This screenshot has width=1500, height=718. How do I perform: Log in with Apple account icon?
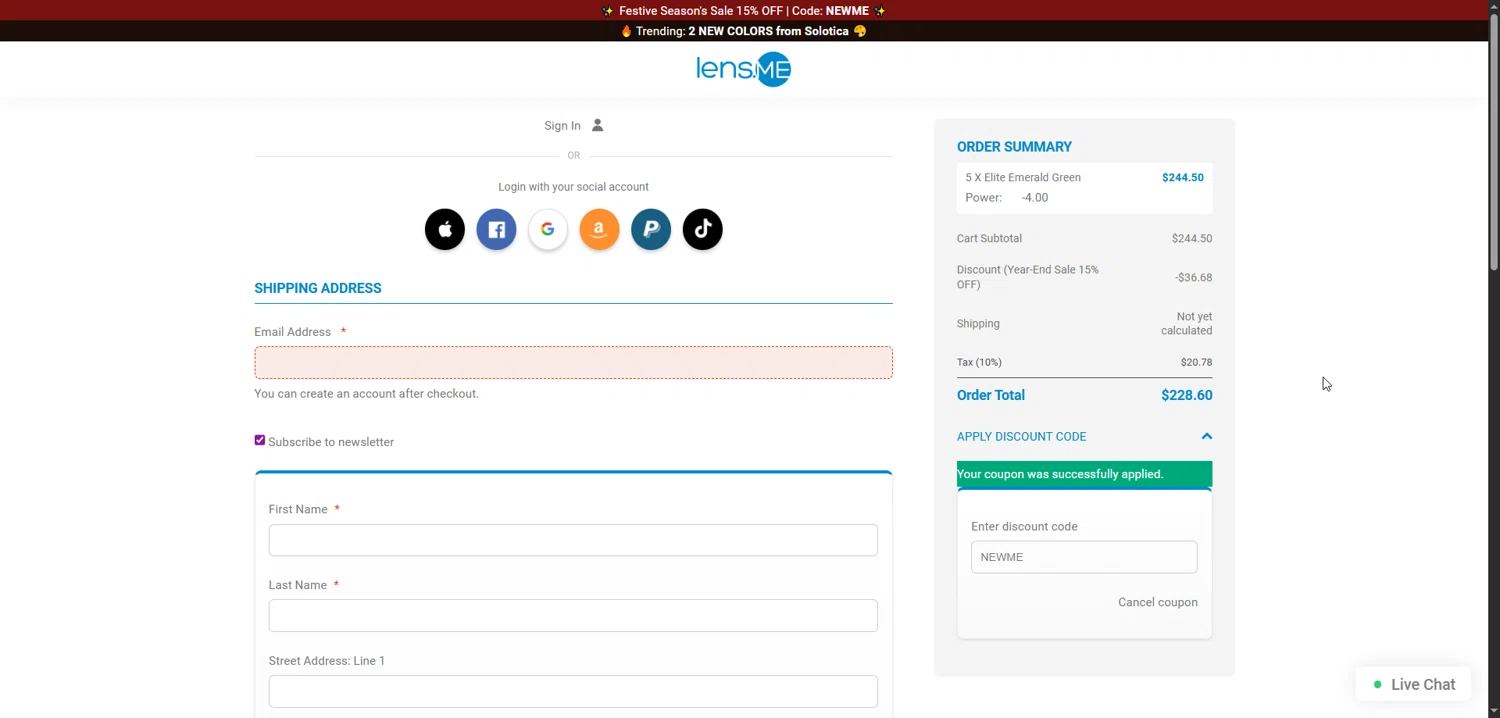click(445, 229)
